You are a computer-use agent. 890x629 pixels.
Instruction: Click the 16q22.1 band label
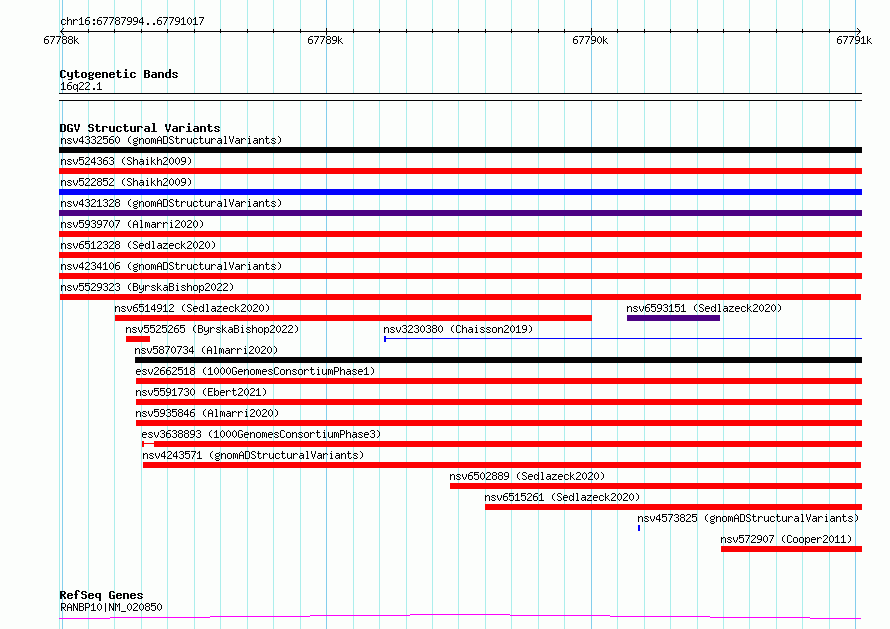(81, 86)
